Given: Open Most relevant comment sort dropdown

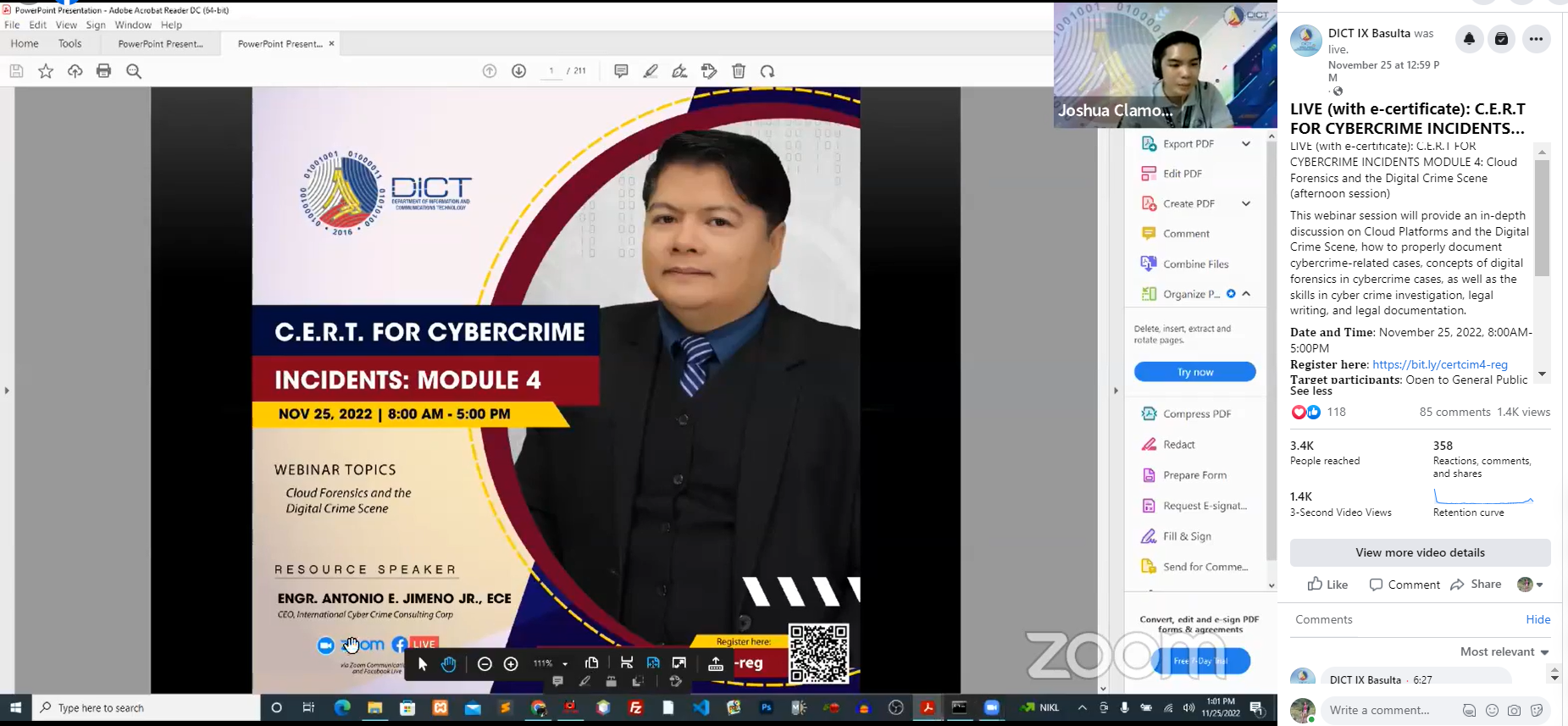Looking at the screenshot, I should [x=1504, y=651].
